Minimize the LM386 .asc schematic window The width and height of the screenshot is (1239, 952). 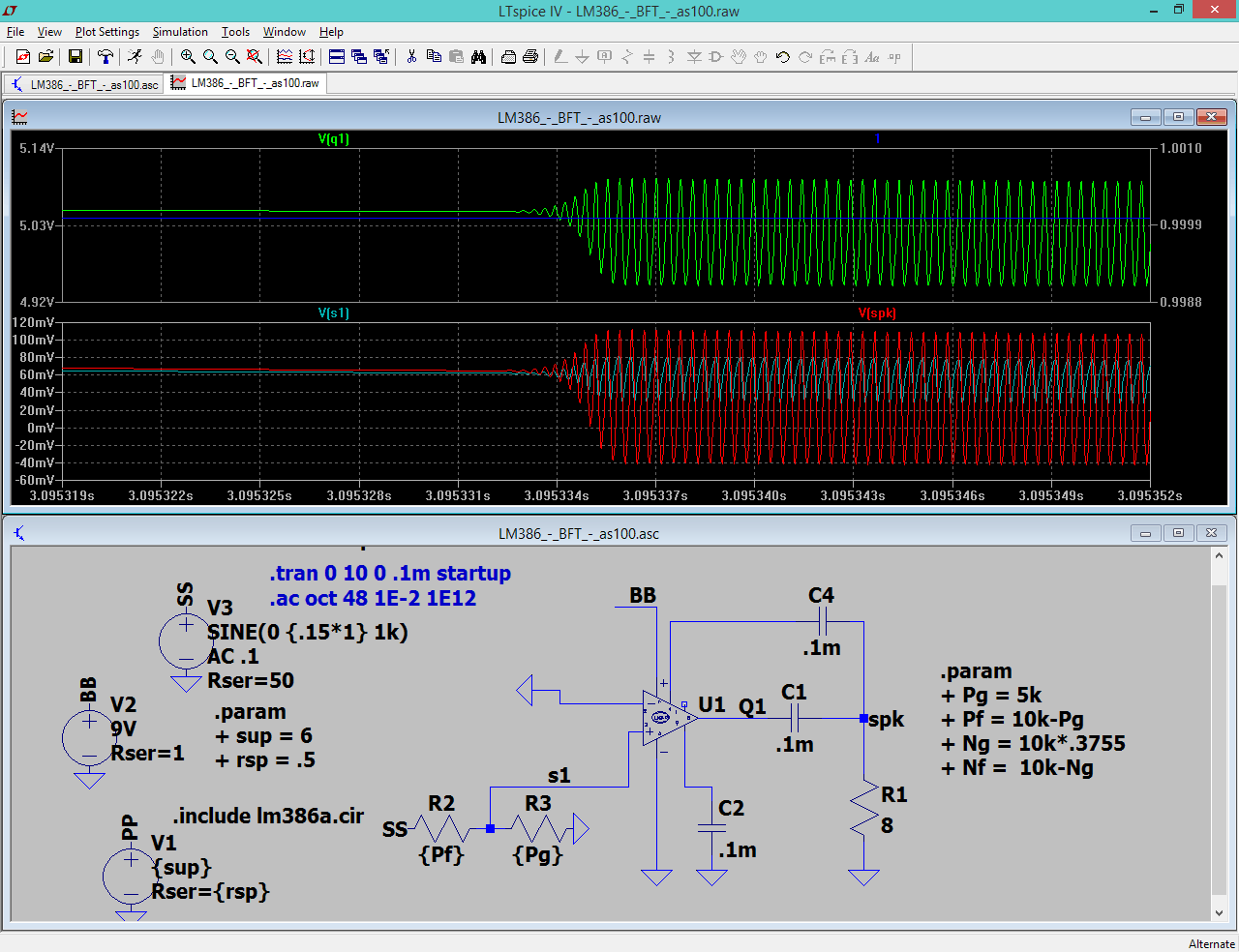[x=1145, y=533]
